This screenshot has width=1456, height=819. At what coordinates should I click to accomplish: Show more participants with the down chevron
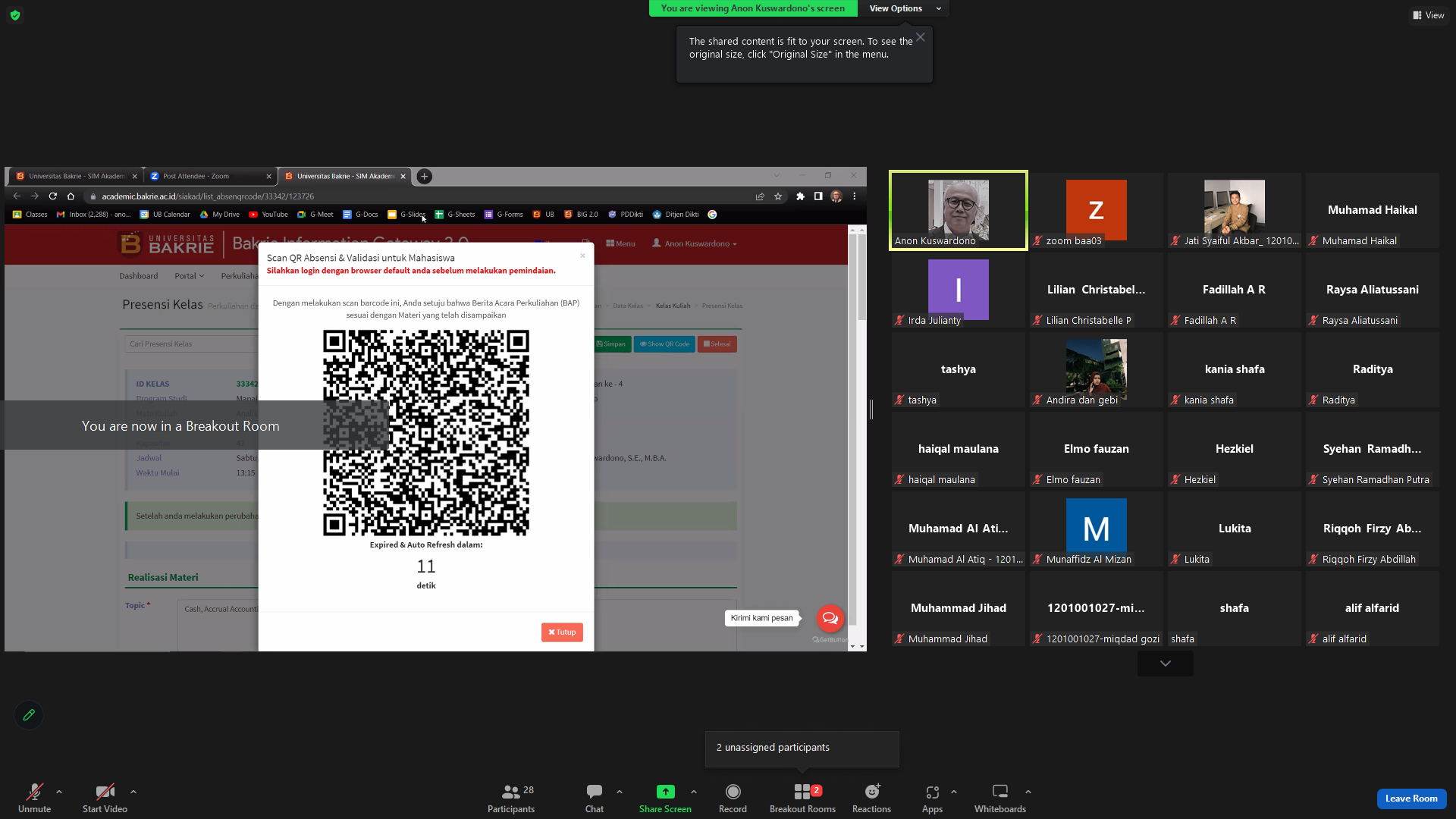point(1166,664)
